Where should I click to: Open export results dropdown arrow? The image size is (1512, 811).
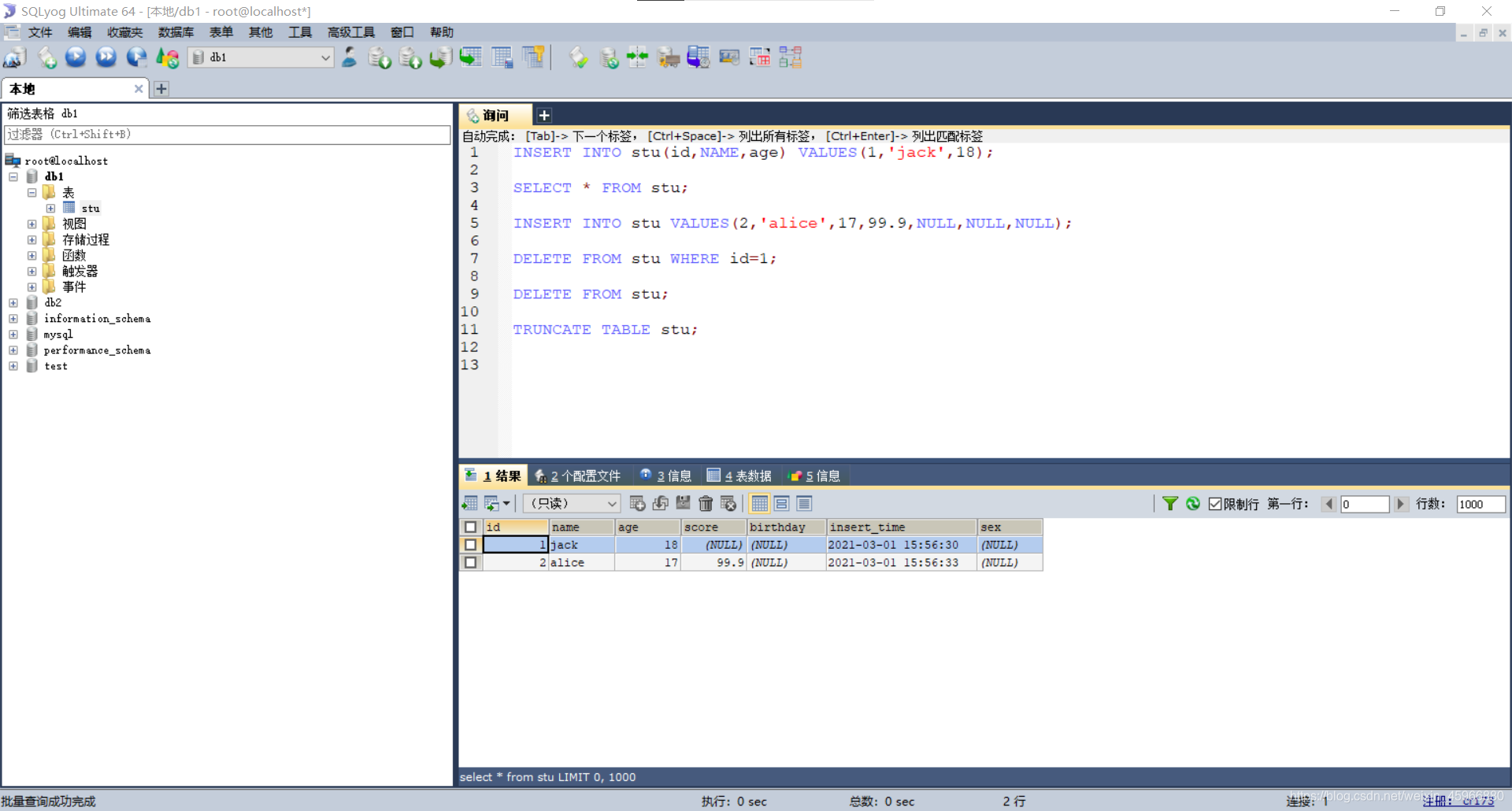point(506,504)
